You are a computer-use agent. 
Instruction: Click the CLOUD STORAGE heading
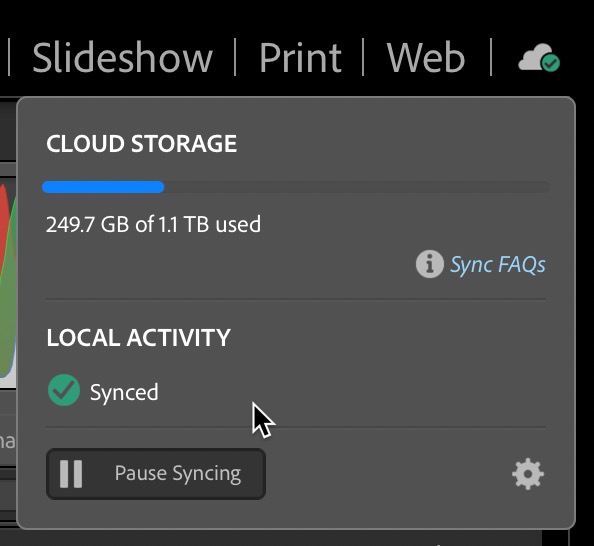(142, 144)
